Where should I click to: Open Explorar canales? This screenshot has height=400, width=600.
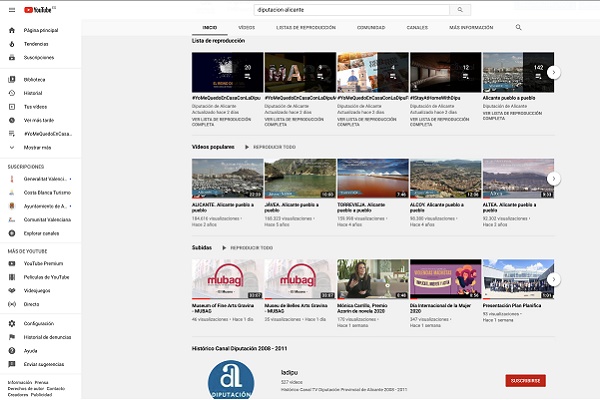41,233
